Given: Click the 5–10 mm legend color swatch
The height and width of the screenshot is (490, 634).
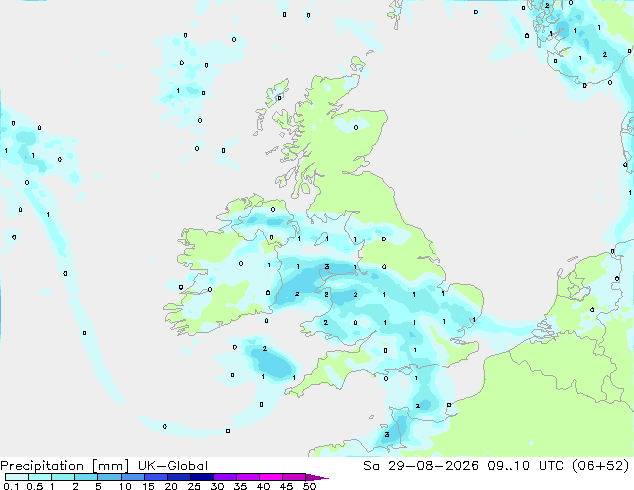Looking at the screenshot, I should 109,477.
